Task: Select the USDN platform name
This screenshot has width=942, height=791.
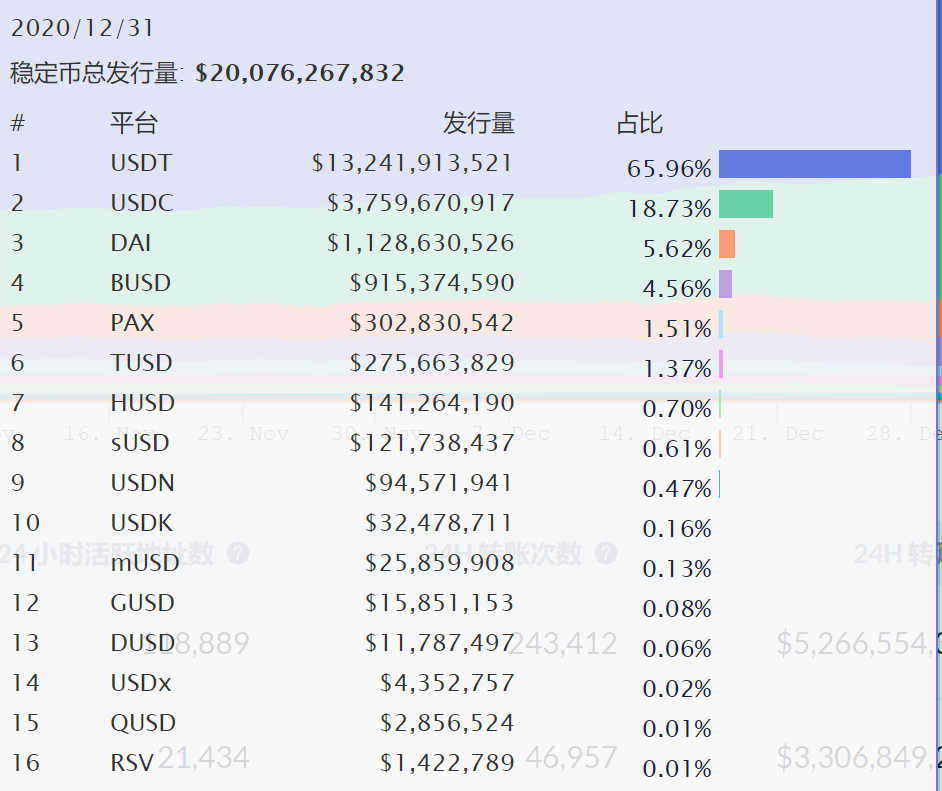Action: [142, 483]
